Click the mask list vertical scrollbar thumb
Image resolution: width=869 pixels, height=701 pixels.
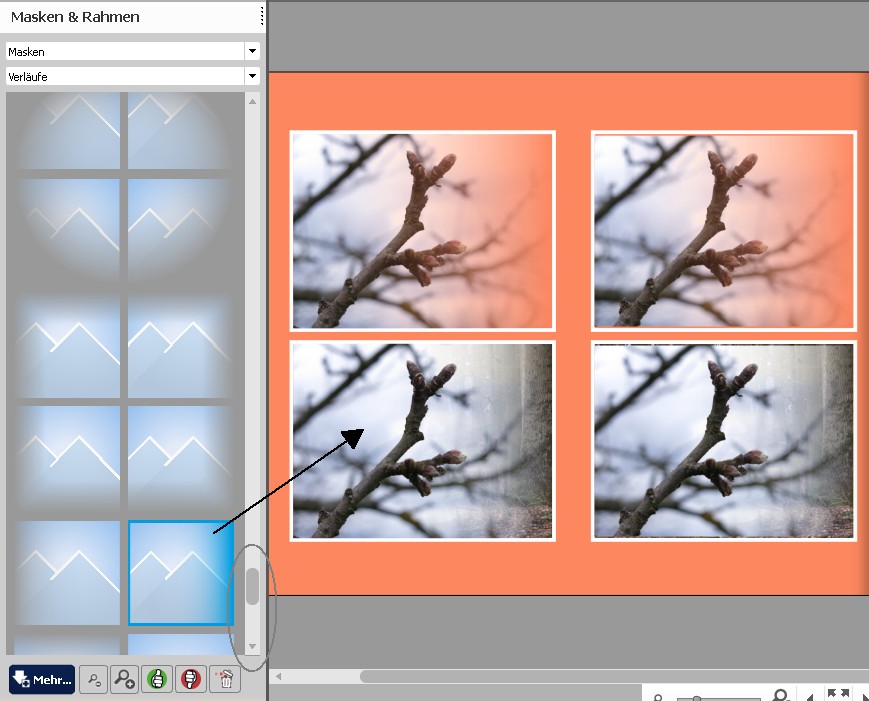(x=252, y=586)
